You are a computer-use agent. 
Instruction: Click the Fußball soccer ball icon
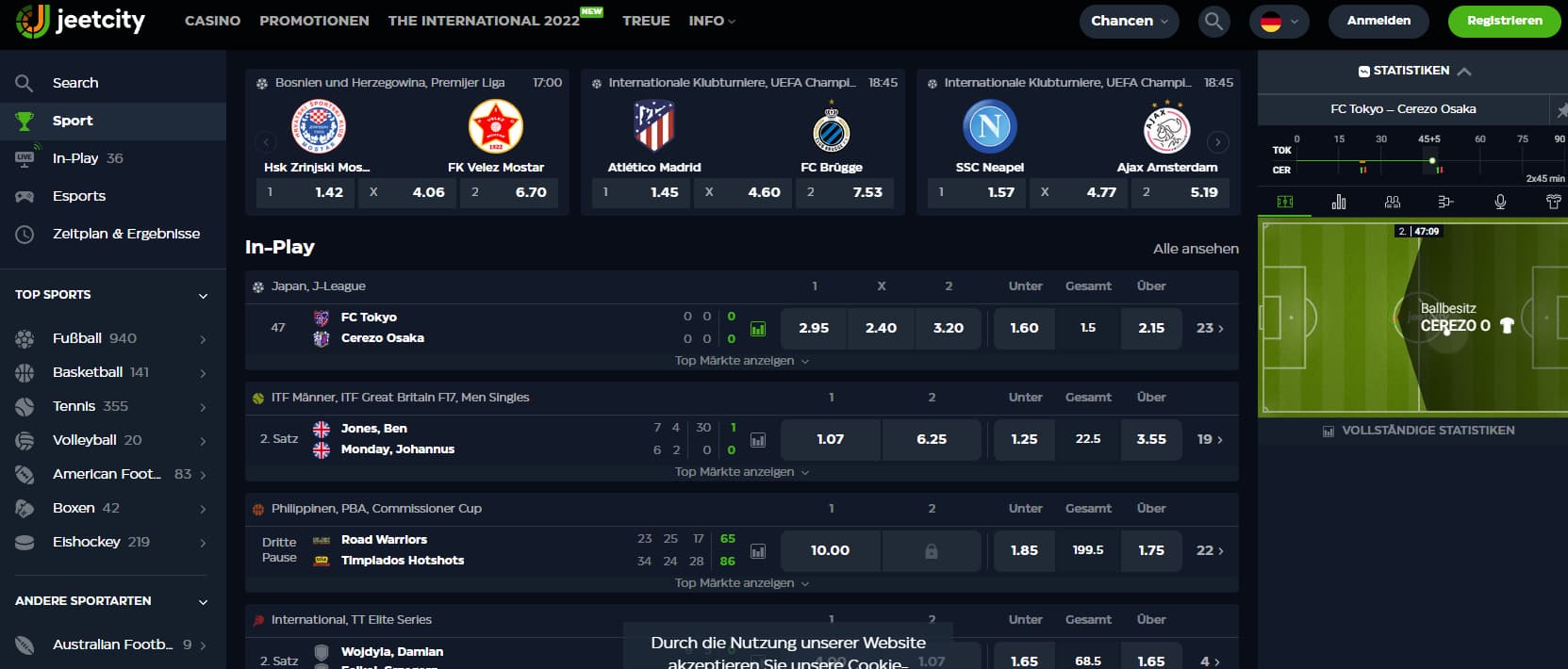[x=25, y=338]
